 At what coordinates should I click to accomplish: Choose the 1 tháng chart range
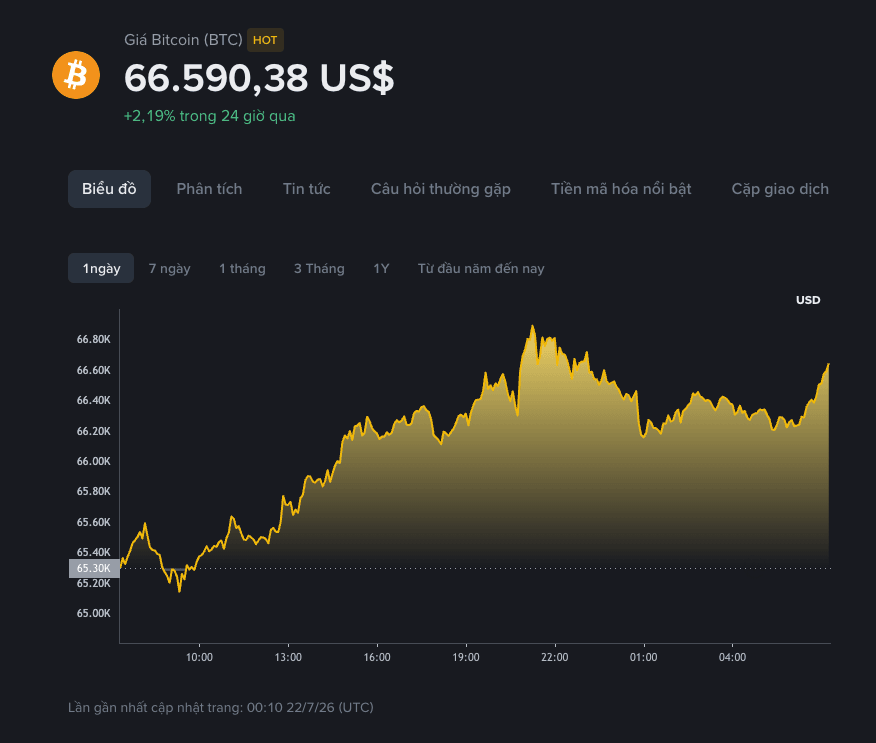coord(242,269)
